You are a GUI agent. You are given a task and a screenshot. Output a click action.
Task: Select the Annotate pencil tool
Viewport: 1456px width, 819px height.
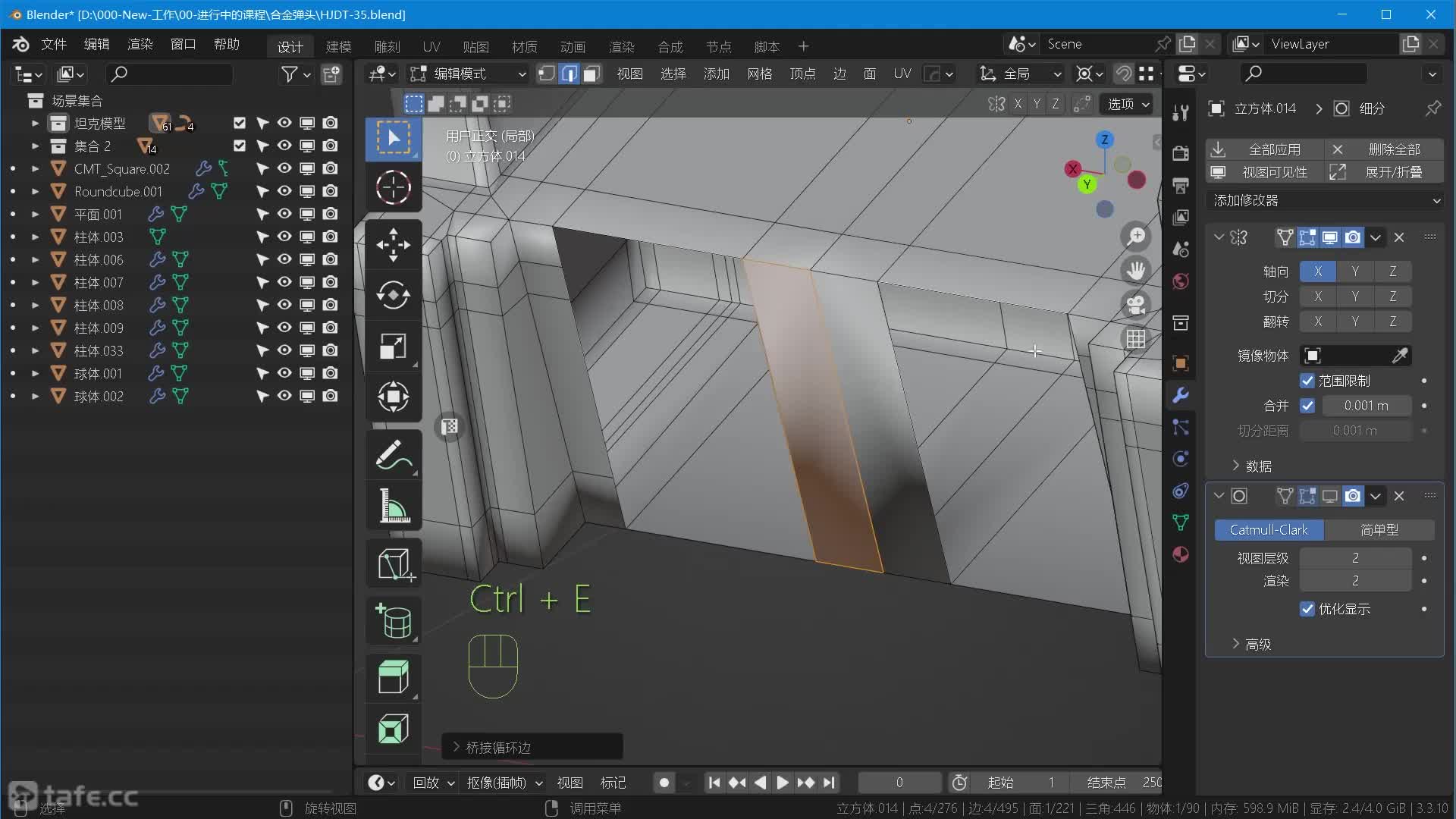tap(393, 455)
